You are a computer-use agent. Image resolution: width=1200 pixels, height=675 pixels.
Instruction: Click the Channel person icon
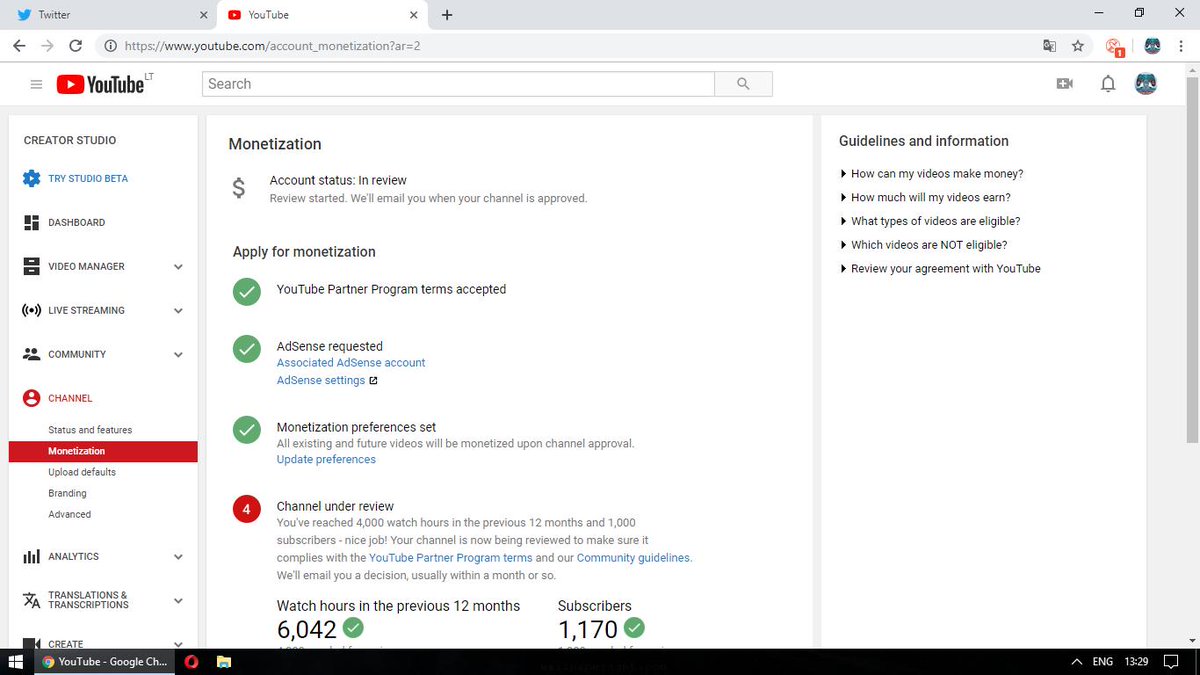pos(31,398)
